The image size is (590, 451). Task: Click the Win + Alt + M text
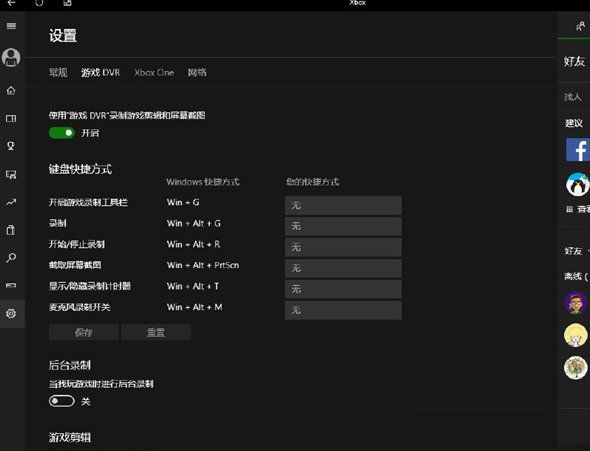(x=194, y=307)
